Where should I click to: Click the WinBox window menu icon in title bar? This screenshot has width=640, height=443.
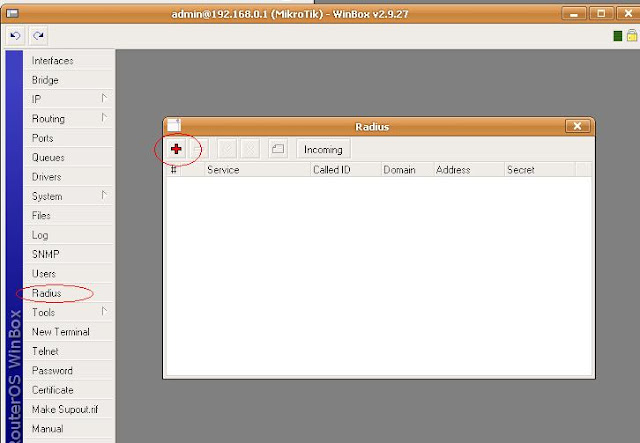[x=12, y=13]
